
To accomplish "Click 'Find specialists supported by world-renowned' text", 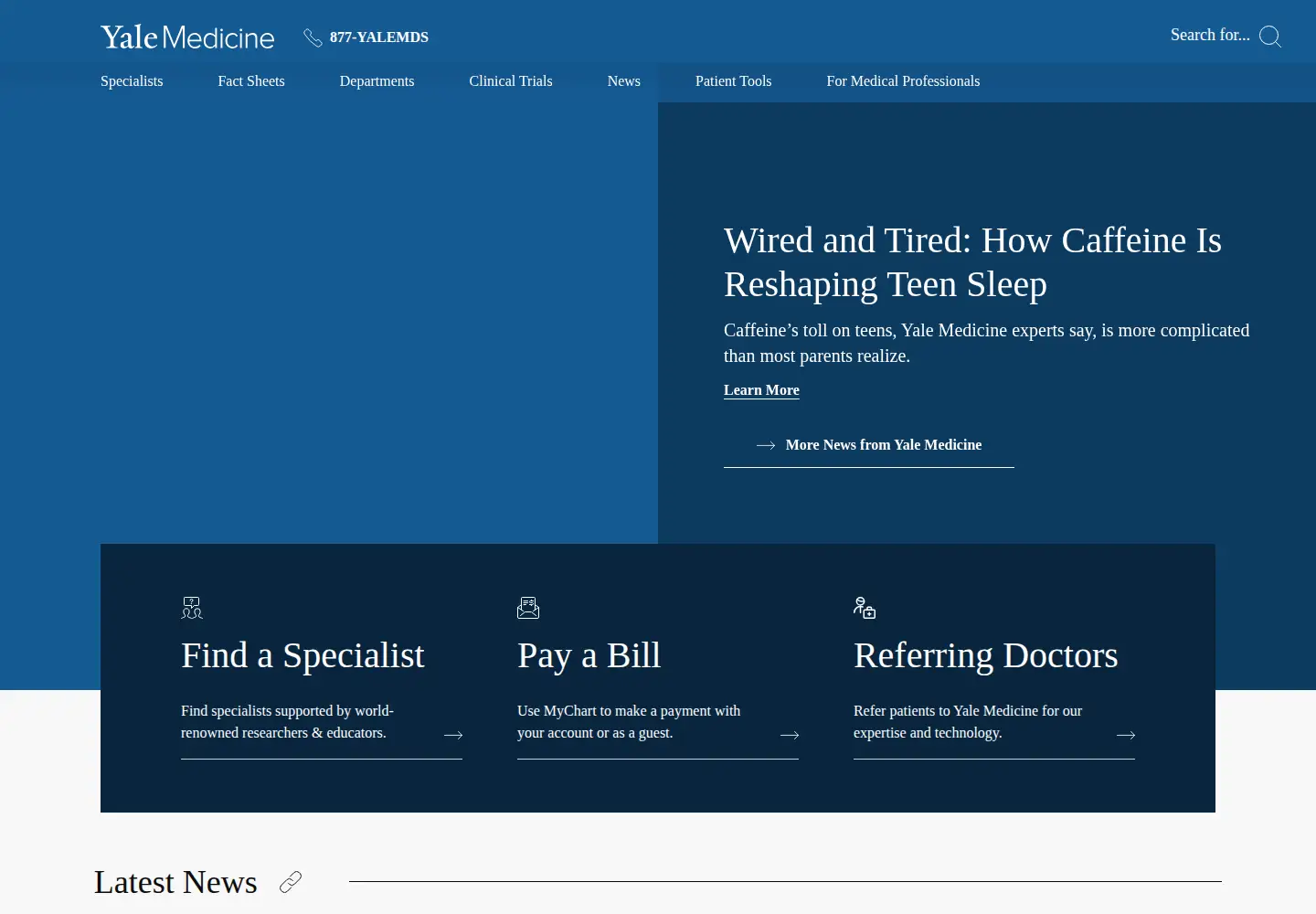I will pos(287,722).
